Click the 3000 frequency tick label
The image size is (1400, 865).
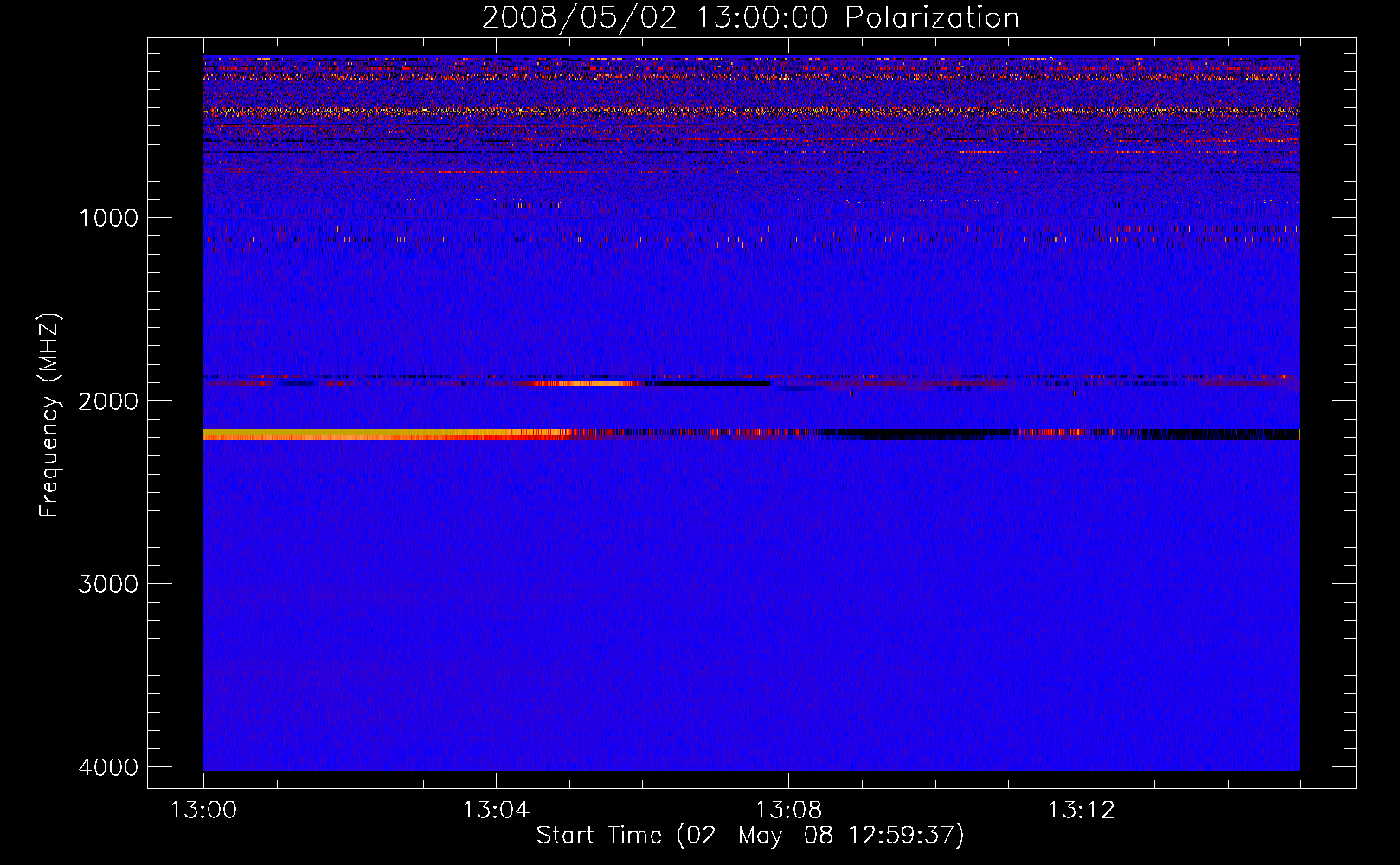(108, 584)
